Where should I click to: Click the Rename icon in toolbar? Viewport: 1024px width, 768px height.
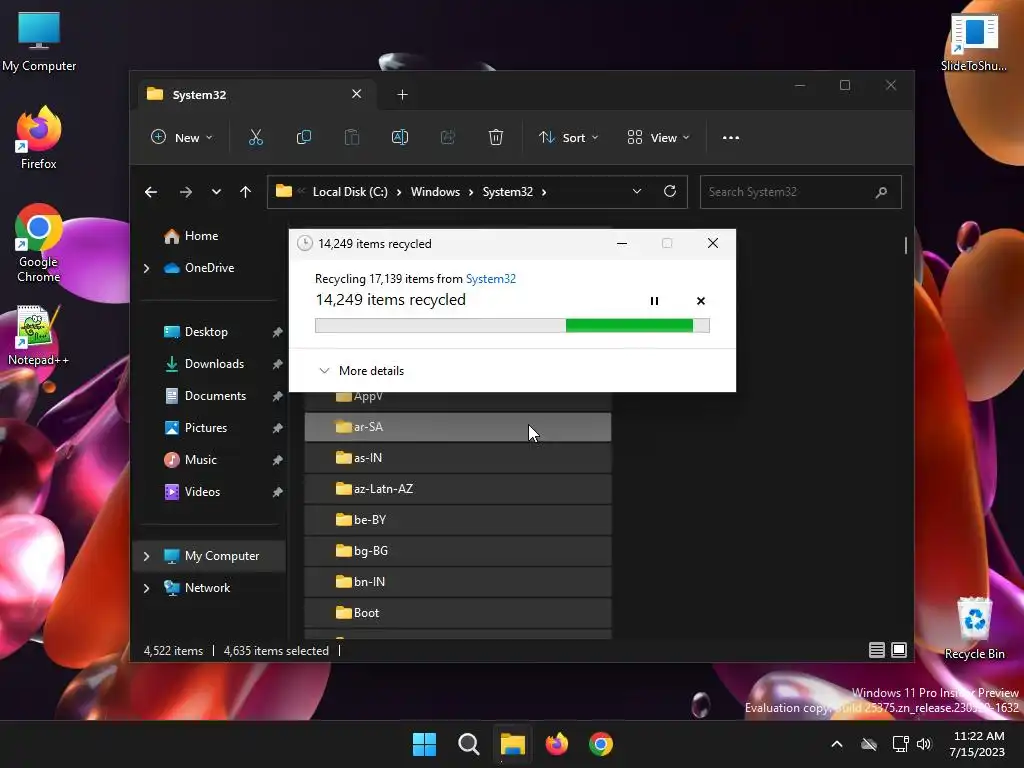click(400, 138)
